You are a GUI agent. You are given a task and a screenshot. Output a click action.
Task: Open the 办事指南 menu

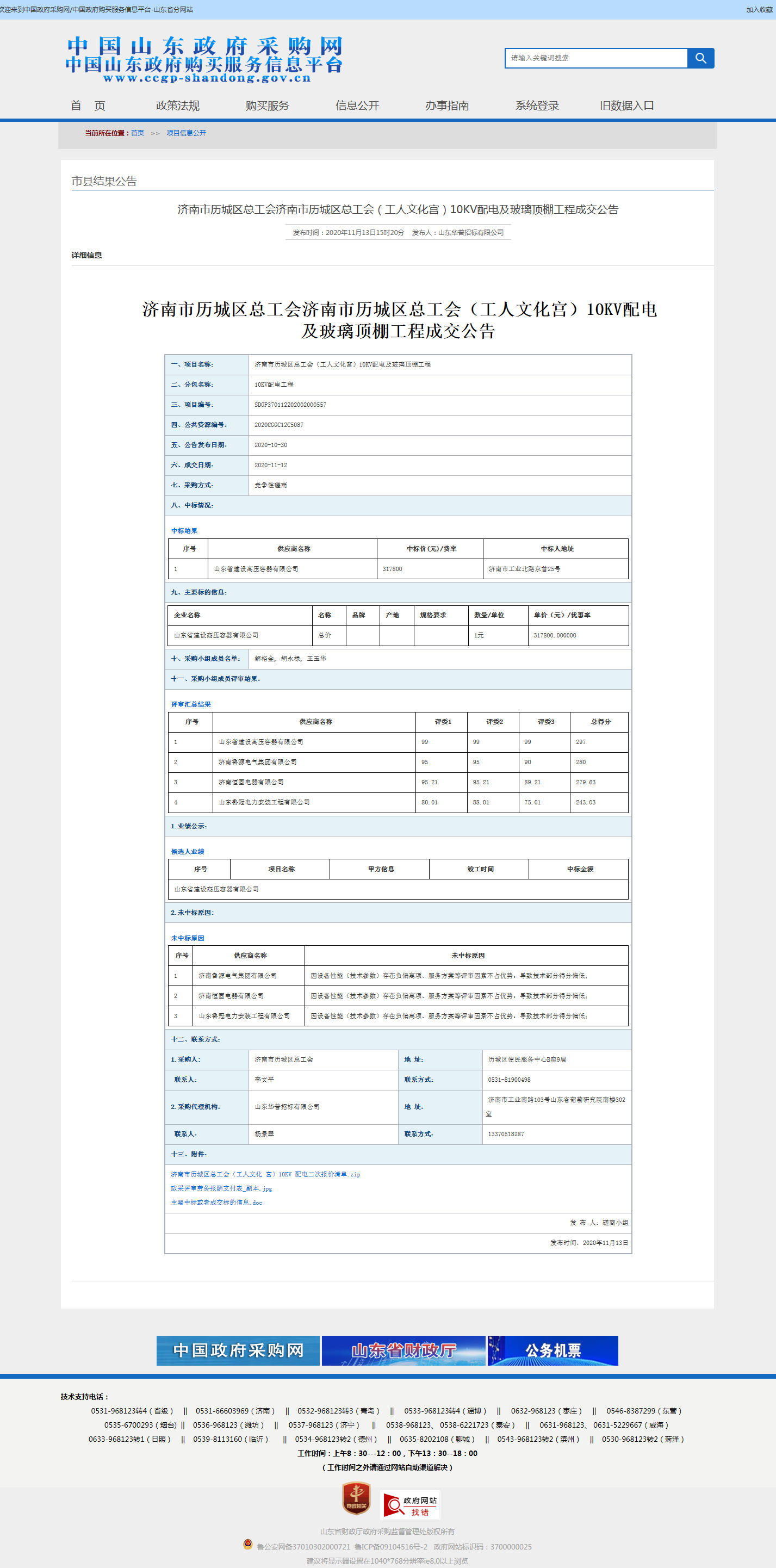[447, 106]
